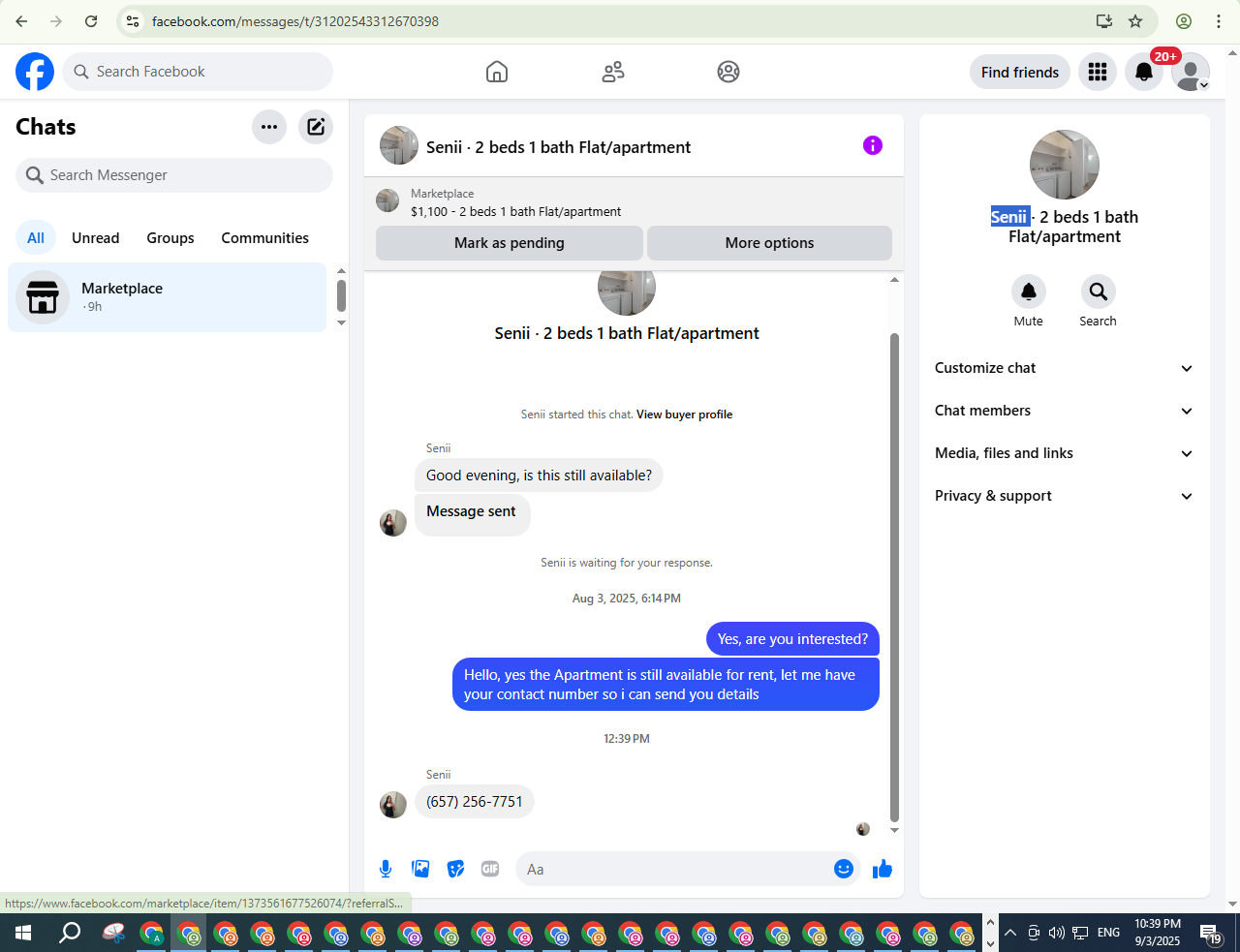
Task: Reload the Facebook page
Action: click(x=91, y=21)
